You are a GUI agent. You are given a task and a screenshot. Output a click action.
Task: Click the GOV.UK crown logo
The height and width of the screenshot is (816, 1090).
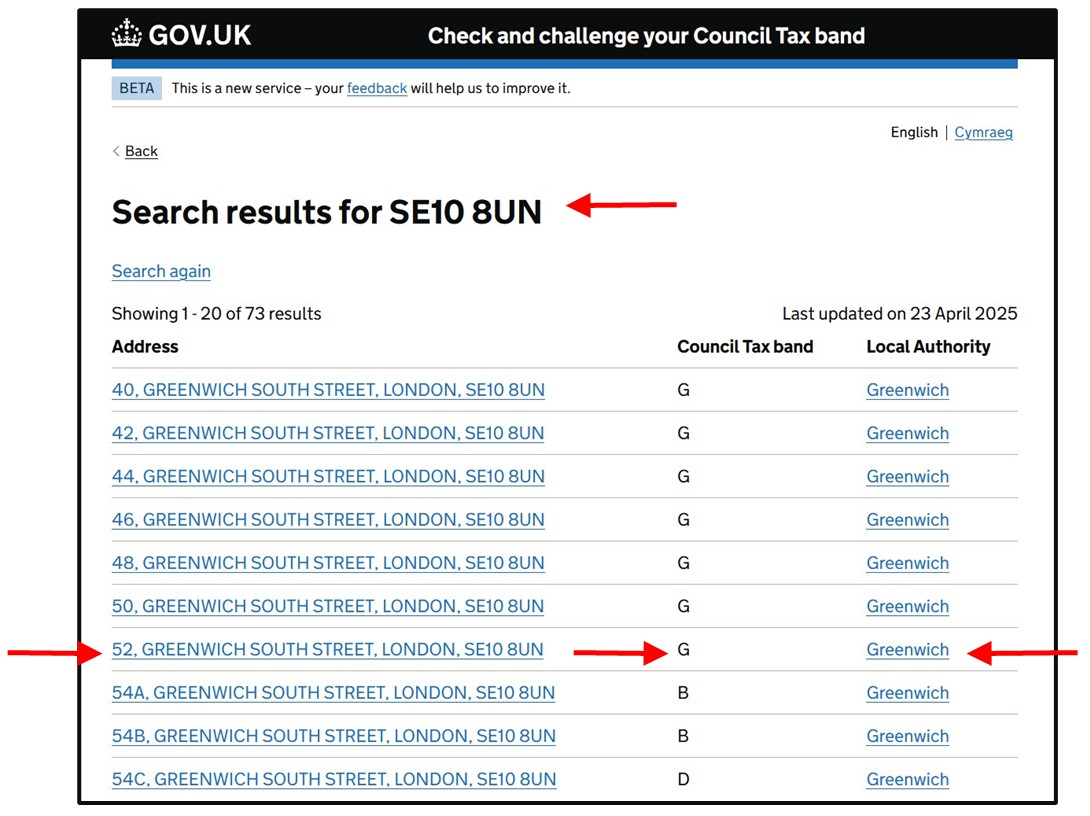(x=128, y=35)
